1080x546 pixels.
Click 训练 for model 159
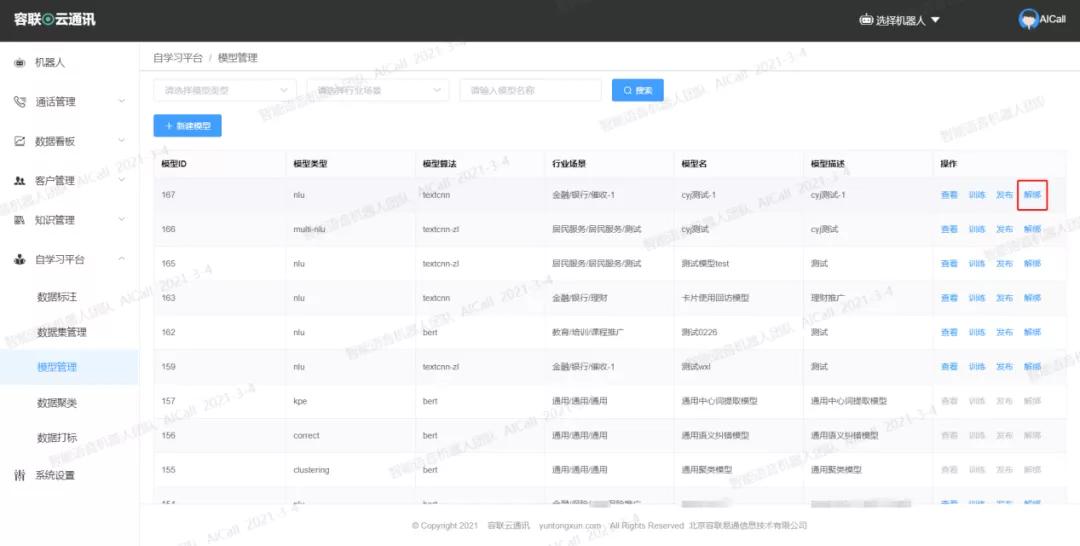tap(977, 367)
